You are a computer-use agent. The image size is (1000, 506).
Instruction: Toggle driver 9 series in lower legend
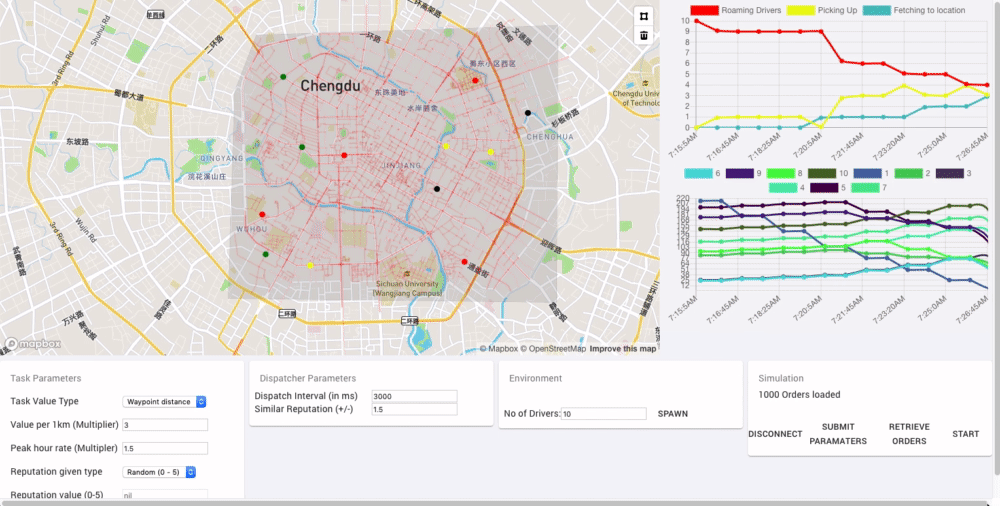tap(744, 174)
